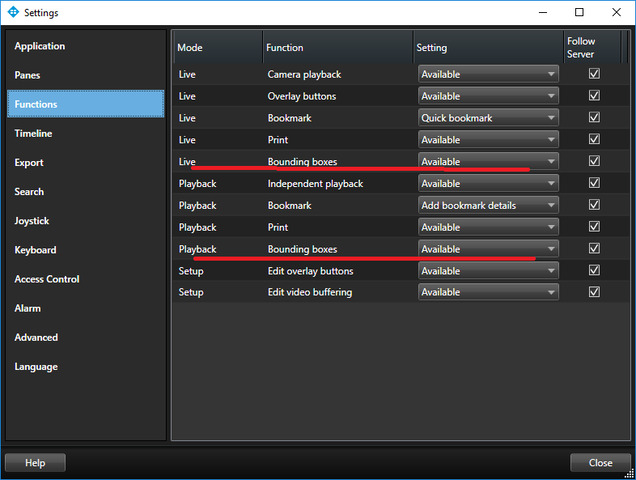Image resolution: width=636 pixels, height=480 pixels.
Task: Go to Access Control settings
Action: tap(47, 279)
